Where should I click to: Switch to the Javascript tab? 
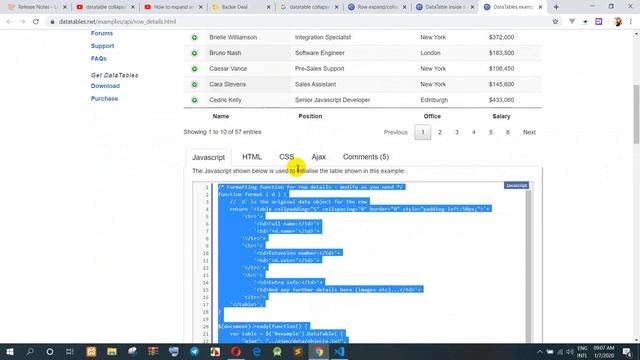(209, 157)
